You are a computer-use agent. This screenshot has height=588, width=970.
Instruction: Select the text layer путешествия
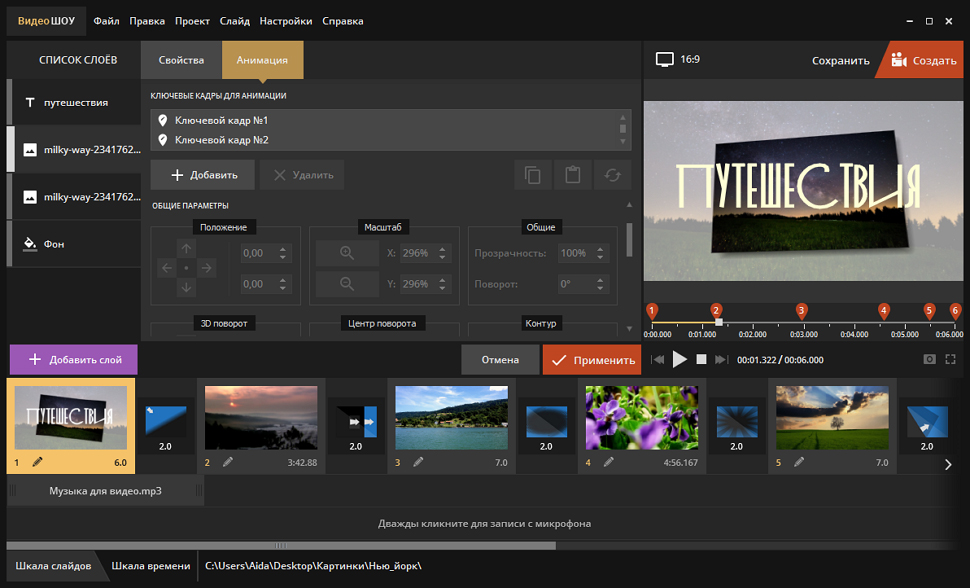[x=74, y=102]
